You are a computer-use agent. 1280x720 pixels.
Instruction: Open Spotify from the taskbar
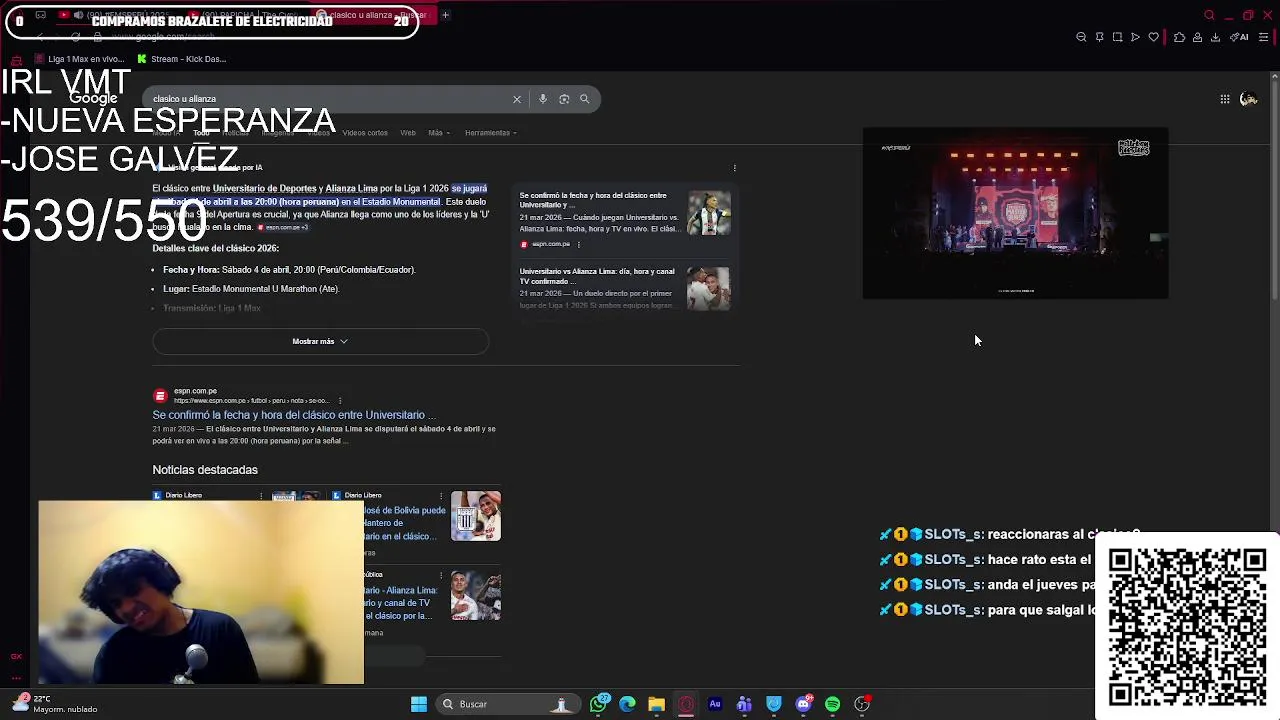tap(832, 704)
